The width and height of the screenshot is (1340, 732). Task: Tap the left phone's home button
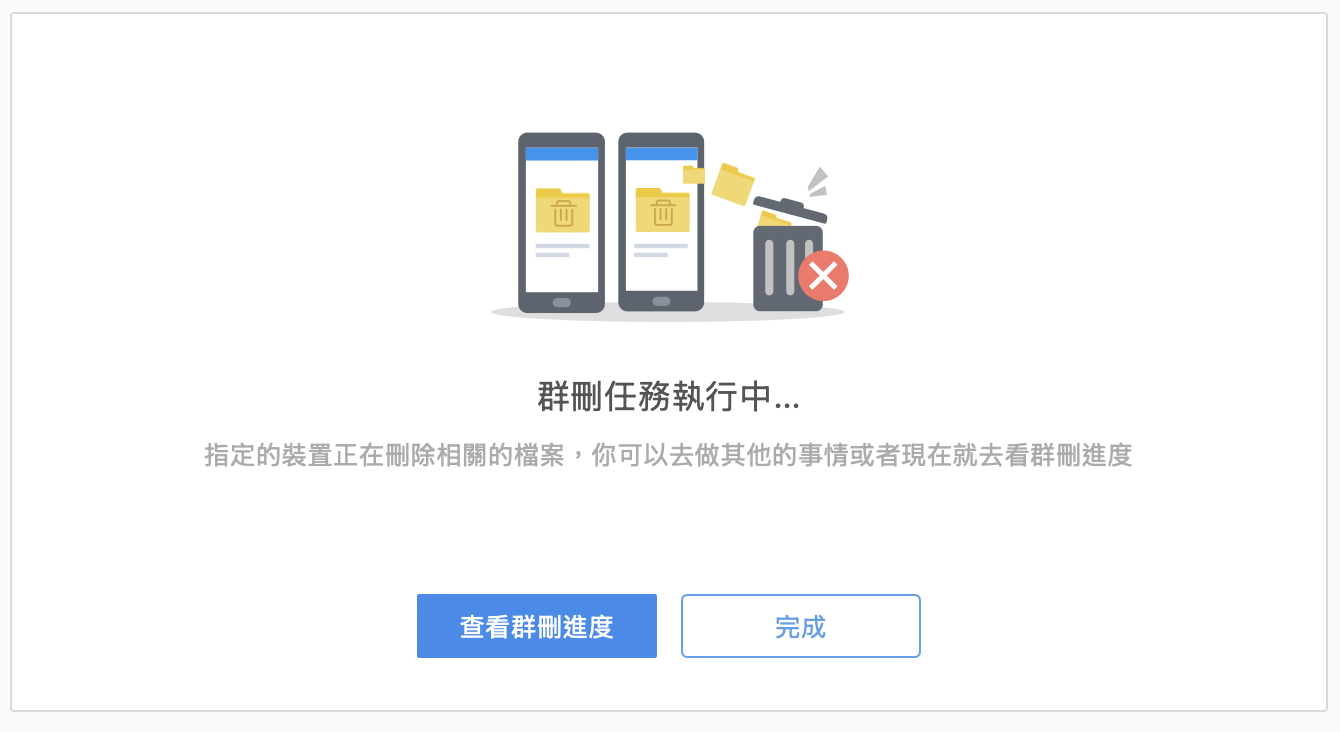click(562, 302)
